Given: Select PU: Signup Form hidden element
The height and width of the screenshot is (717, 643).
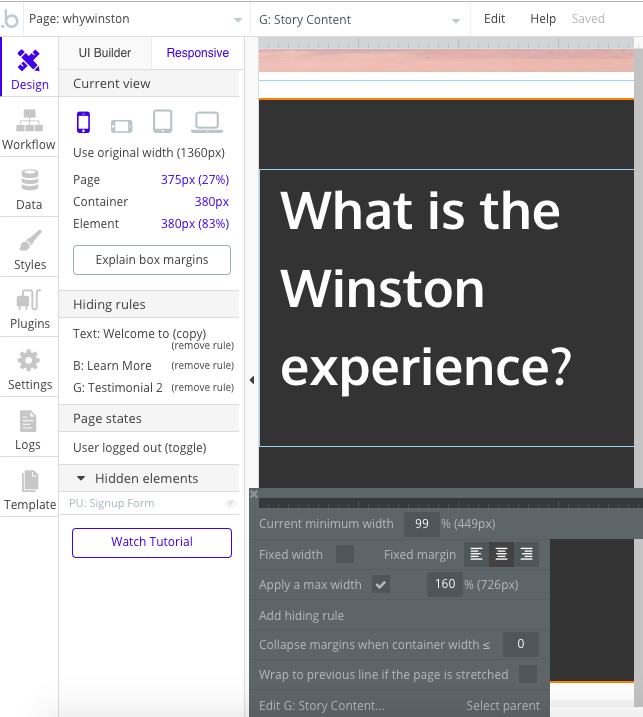Looking at the screenshot, I should [112, 503].
